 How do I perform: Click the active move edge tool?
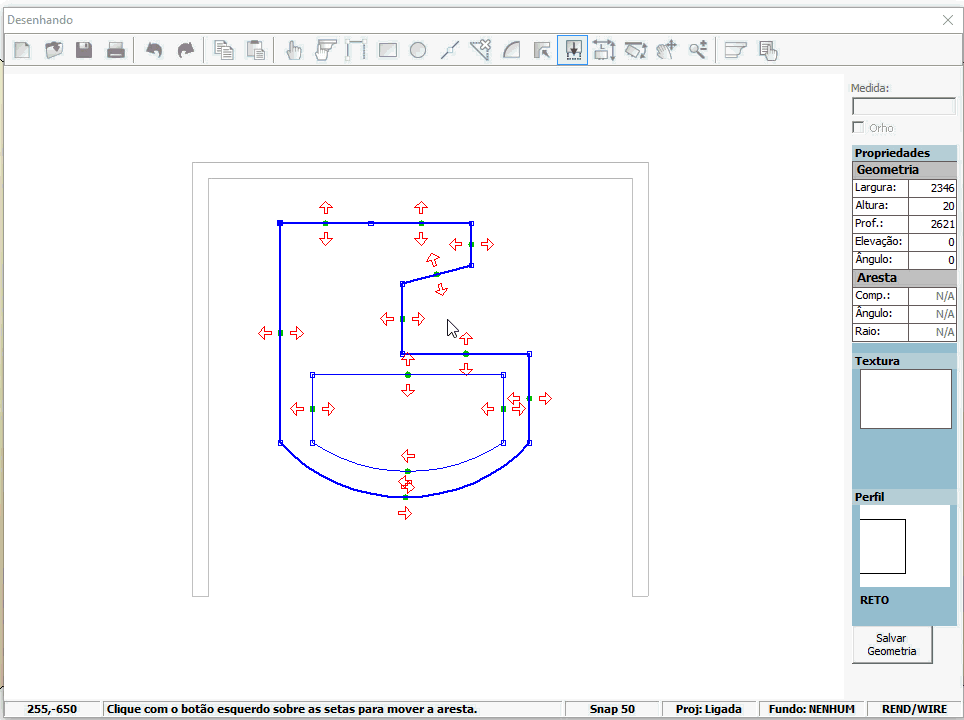pyautogui.click(x=572, y=50)
